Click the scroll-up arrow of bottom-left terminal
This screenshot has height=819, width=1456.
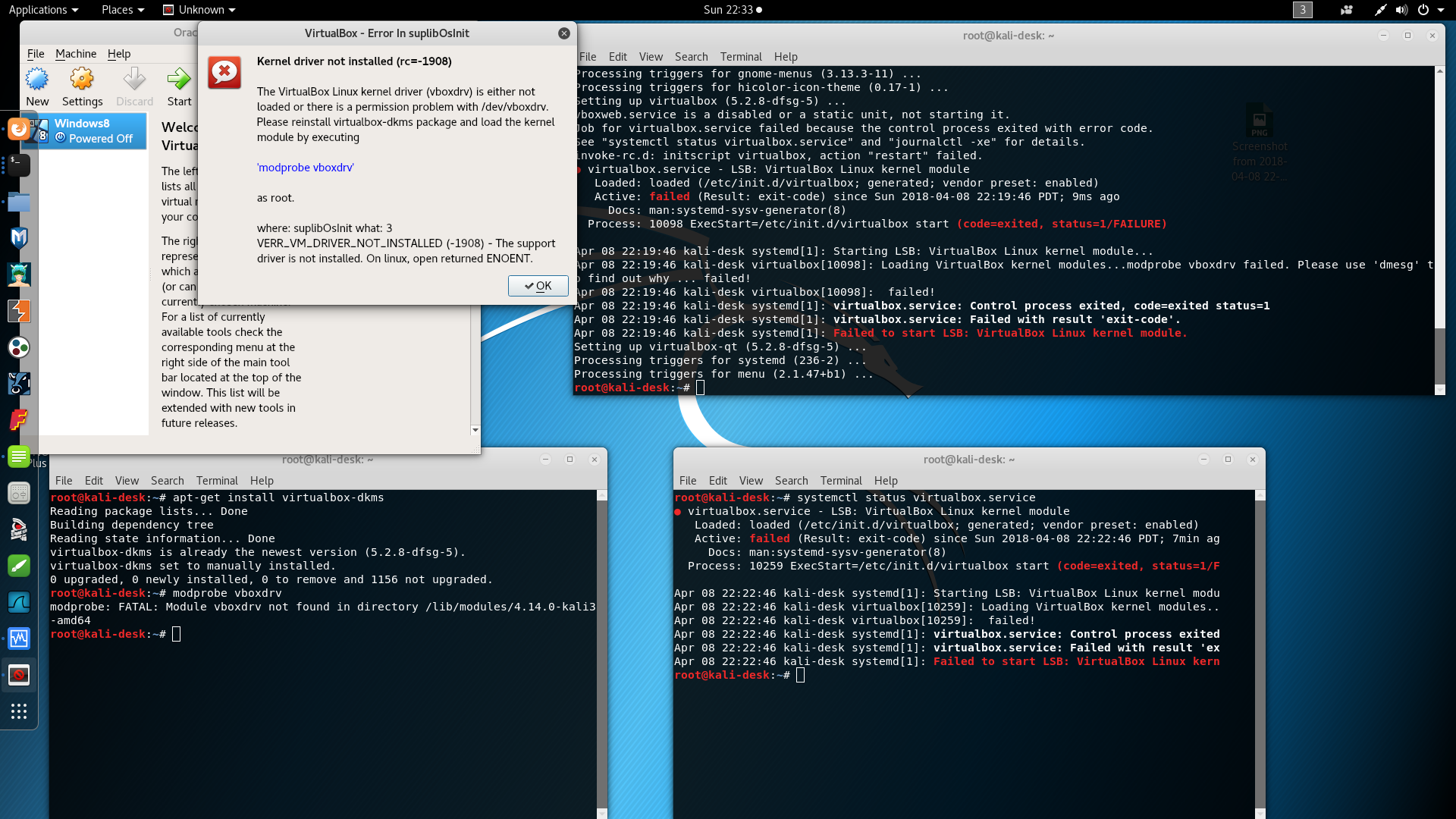[602, 495]
